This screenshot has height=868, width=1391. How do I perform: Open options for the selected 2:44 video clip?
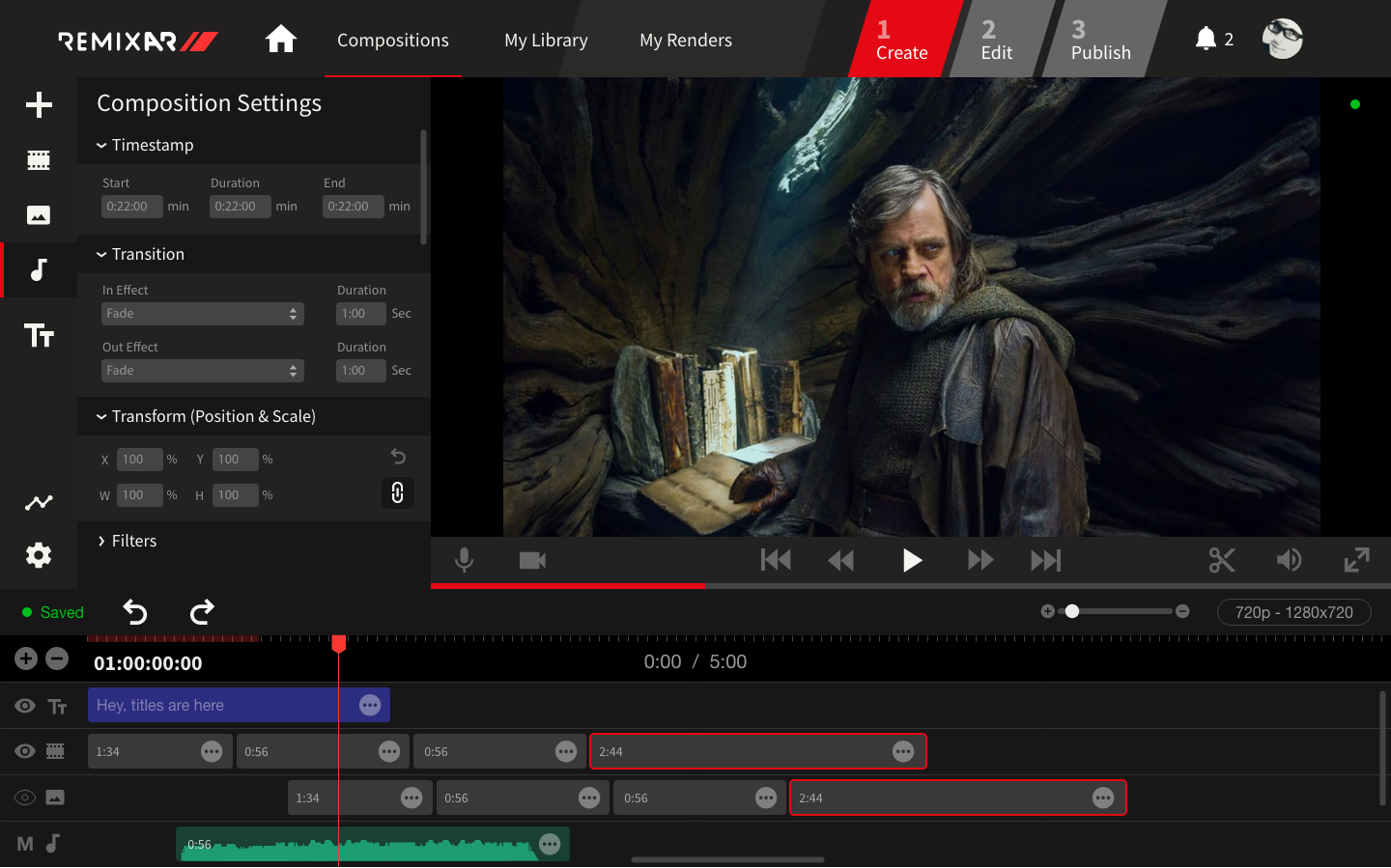(x=903, y=751)
